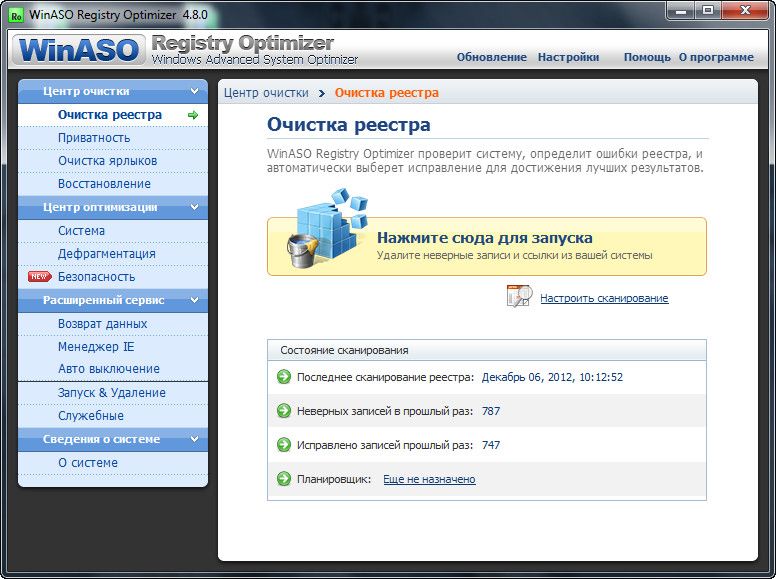776x579 pixels.
Task: Collapse the Расширенный сервис section
Action: tap(194, 300)
